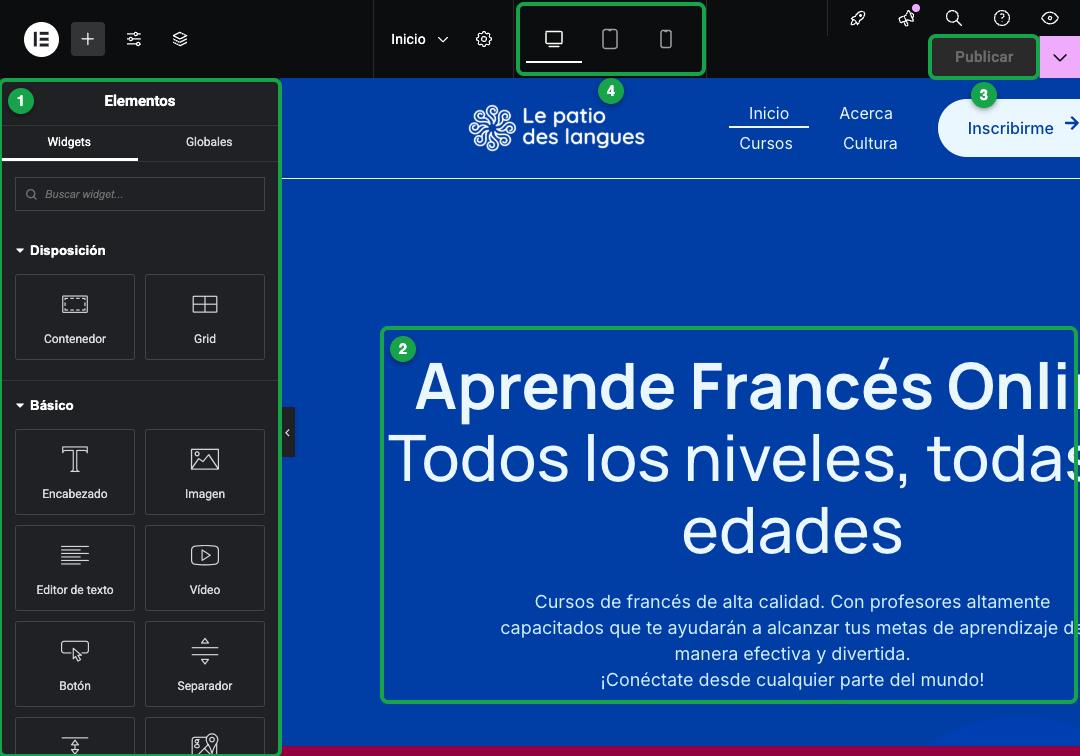Select the Editor de texto widget

coord(75,568)
